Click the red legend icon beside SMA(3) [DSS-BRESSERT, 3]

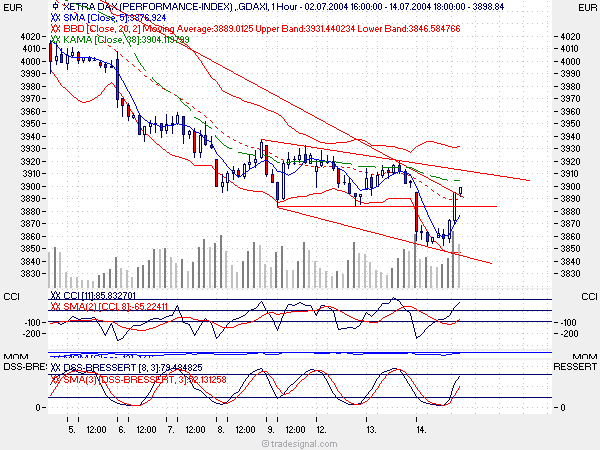click(x=55, y=379)
